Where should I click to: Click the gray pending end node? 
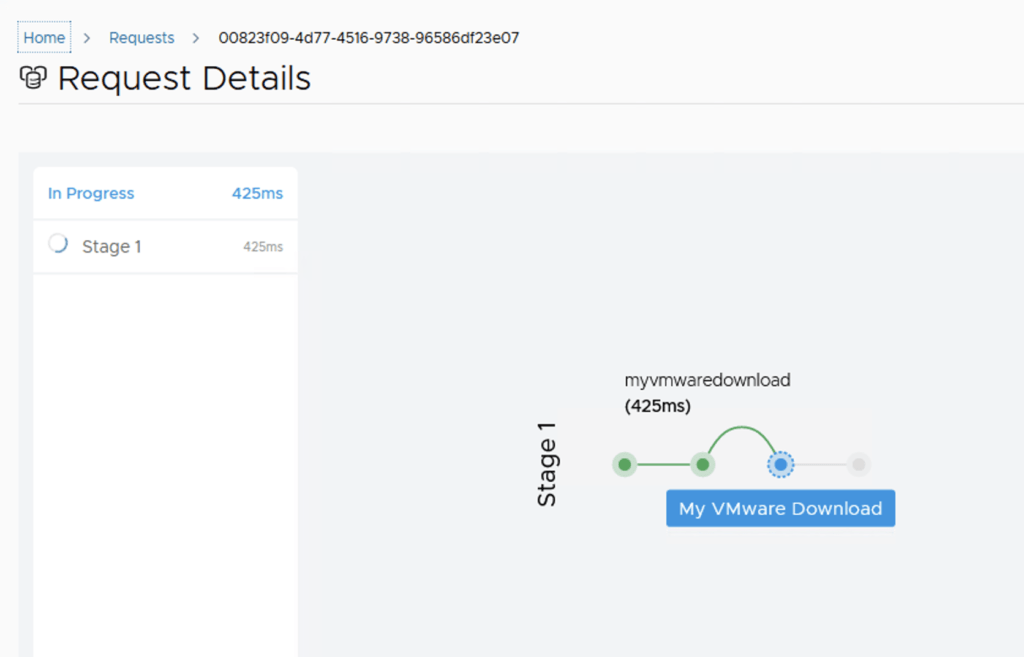tap(858, 464)
